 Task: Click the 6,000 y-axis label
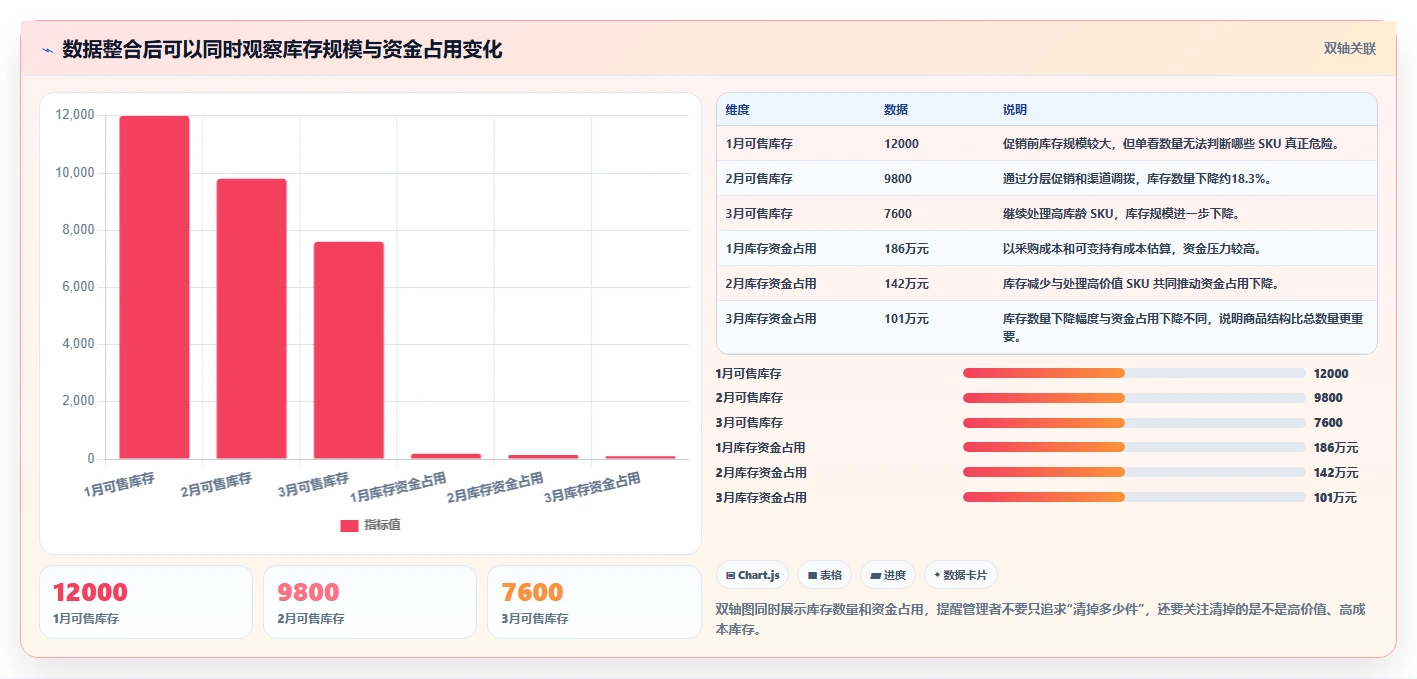[x=79, y=287]
